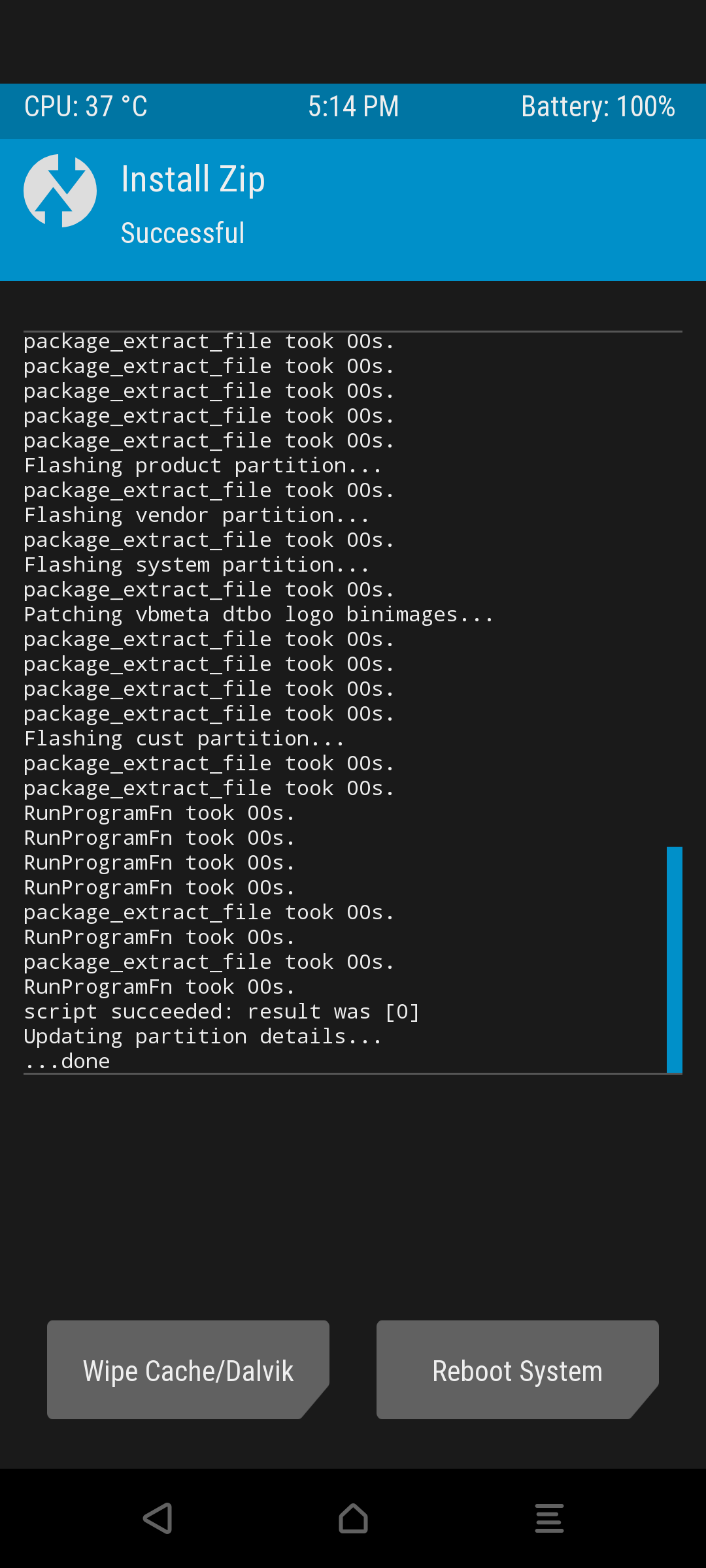Tap the Successful status text
706x1568 pixels.
pyautogui.click(x=183, y=233)
